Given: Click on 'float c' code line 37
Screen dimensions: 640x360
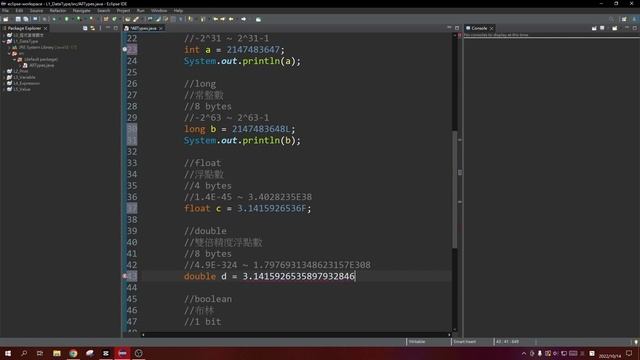Looking at the screenshot, I should coord(247,209).
